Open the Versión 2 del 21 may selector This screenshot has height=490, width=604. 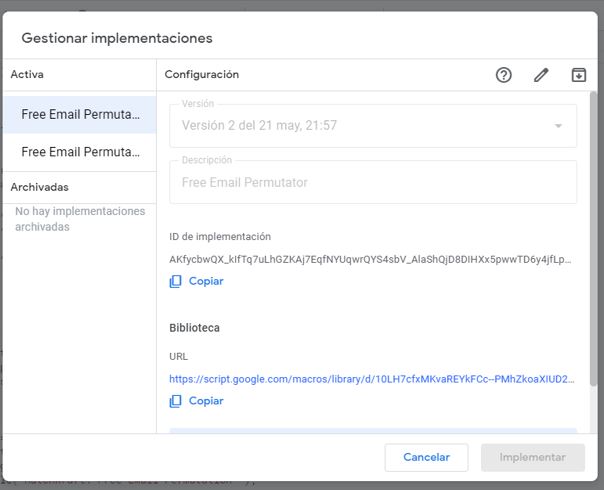[x=373, y=126]
